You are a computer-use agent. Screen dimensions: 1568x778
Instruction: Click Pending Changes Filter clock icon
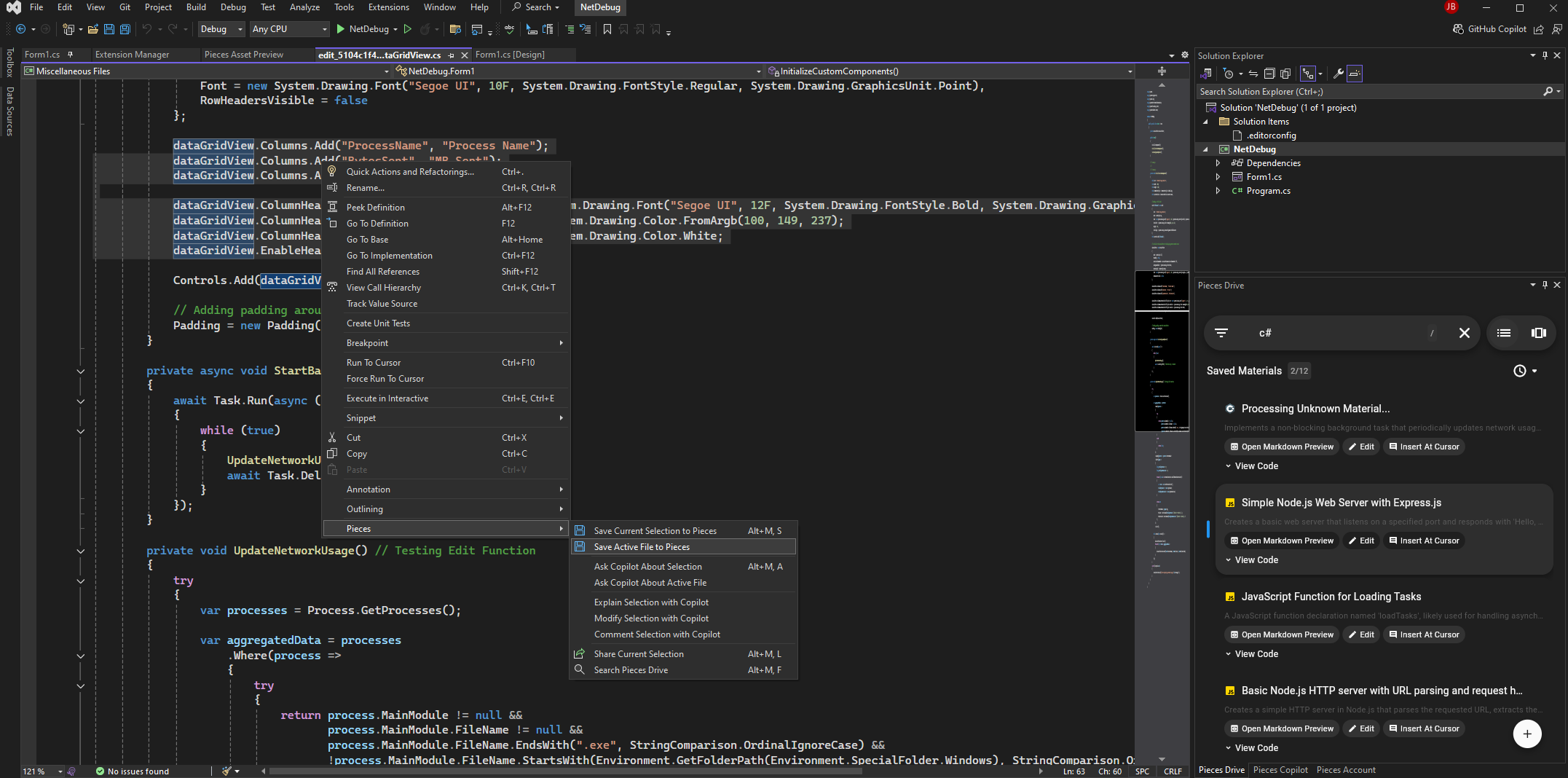1229,74
